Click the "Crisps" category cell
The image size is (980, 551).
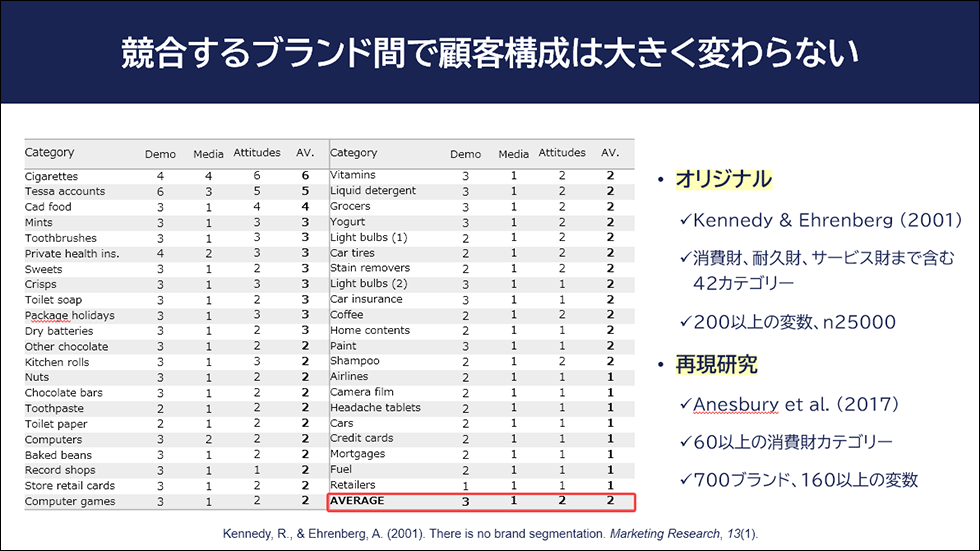point(41,284)
